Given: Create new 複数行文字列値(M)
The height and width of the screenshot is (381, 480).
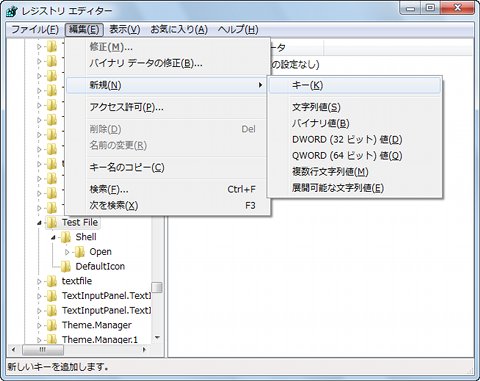Looking at the screenshot, I should pos(355,172).
